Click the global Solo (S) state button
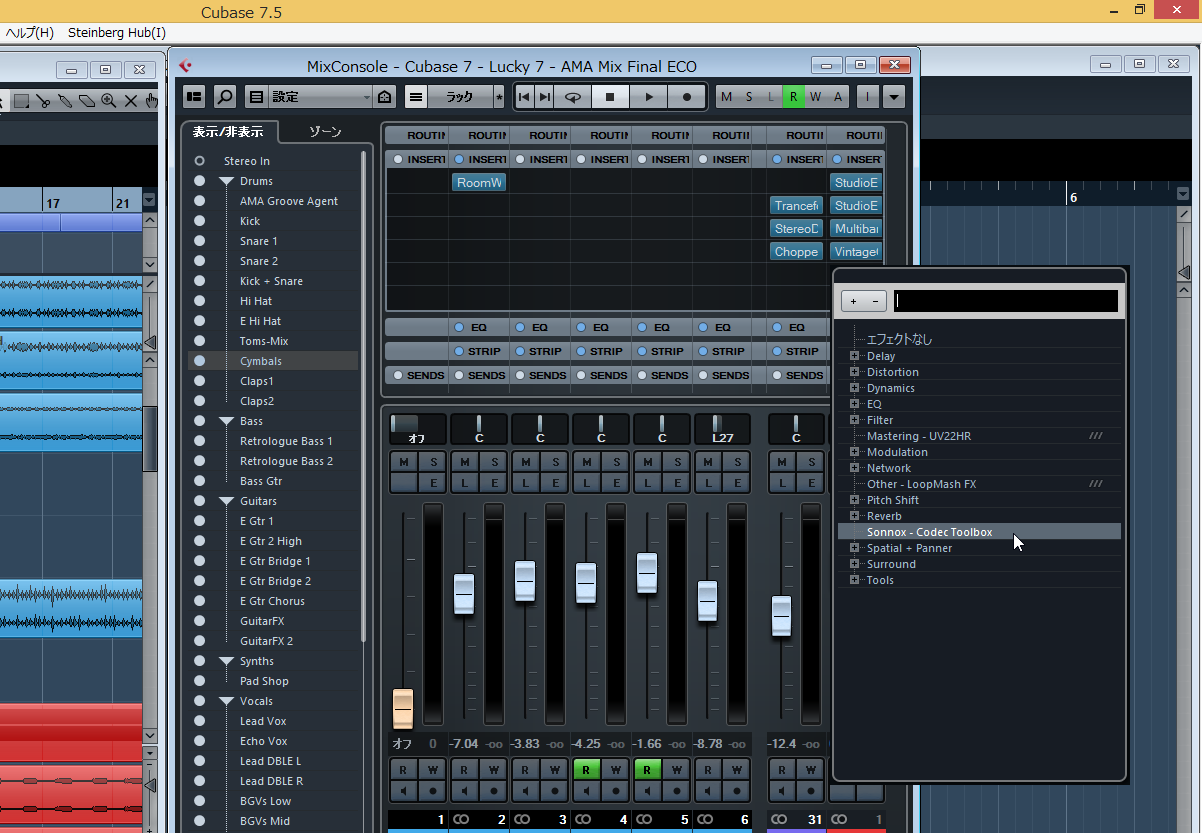 (749, 97)
